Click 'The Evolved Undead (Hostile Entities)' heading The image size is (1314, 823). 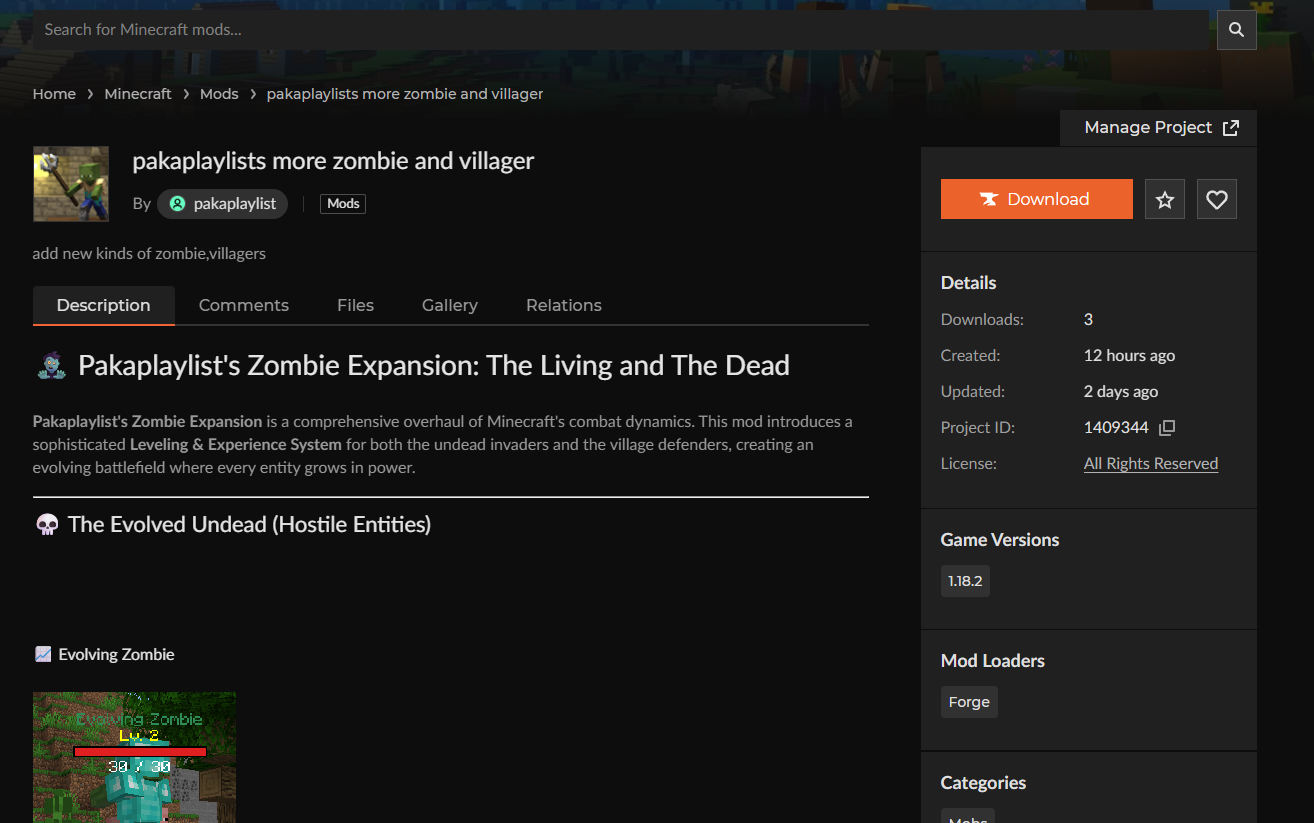(249, 525)
